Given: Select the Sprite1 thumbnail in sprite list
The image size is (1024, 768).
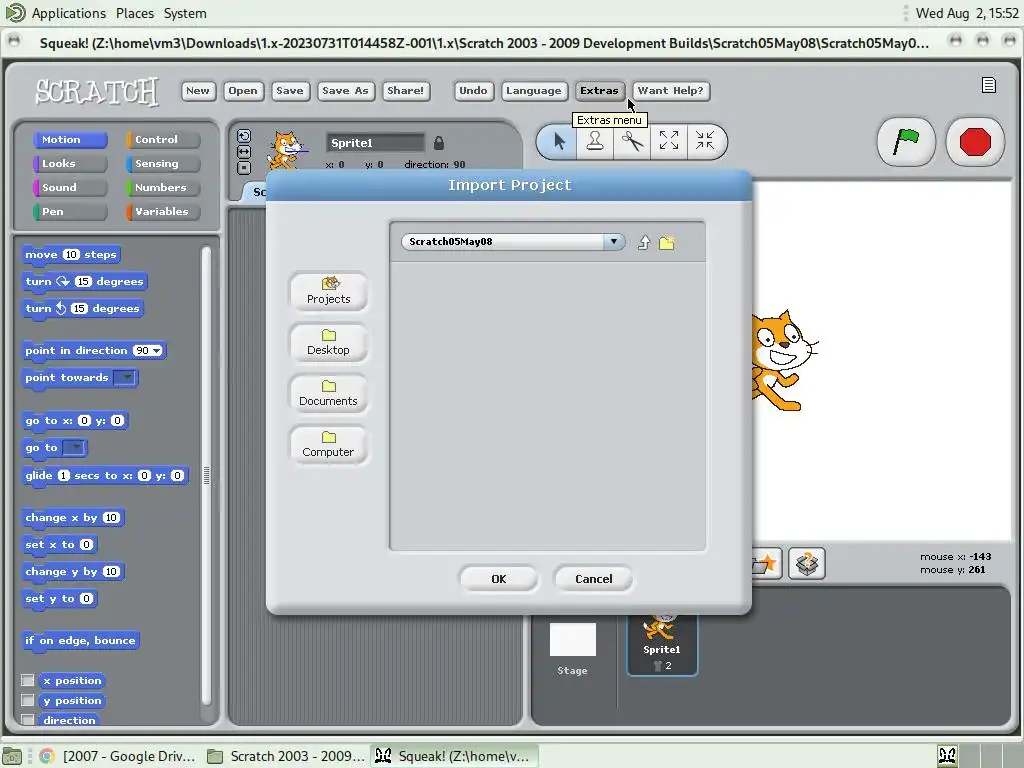Looking at the screenshot, I should click(x=662, y=645).
